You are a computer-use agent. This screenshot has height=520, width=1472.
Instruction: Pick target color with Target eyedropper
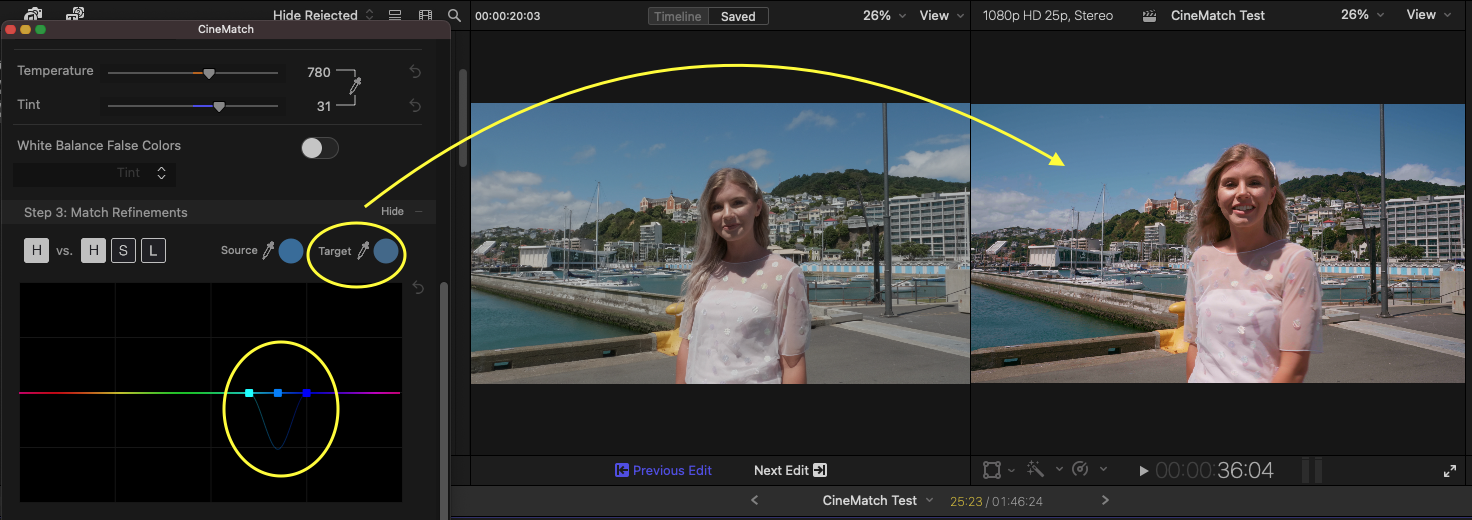(363, 251)
